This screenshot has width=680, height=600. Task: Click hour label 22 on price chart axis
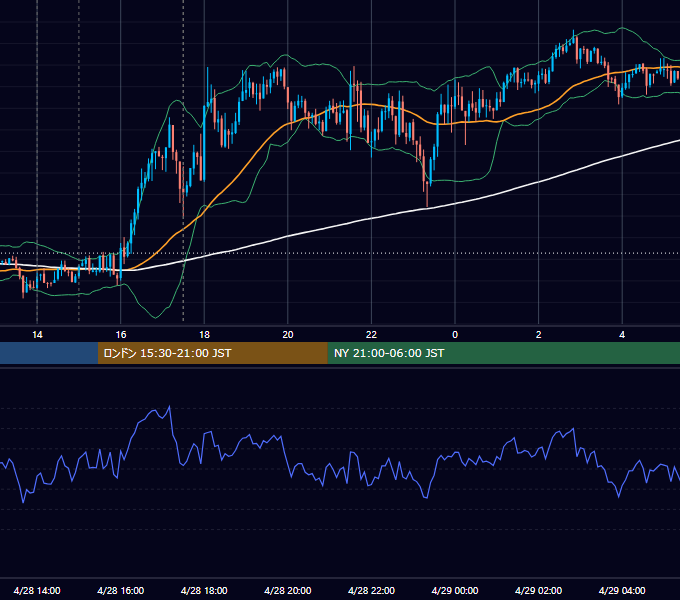[x=371, y=334]
